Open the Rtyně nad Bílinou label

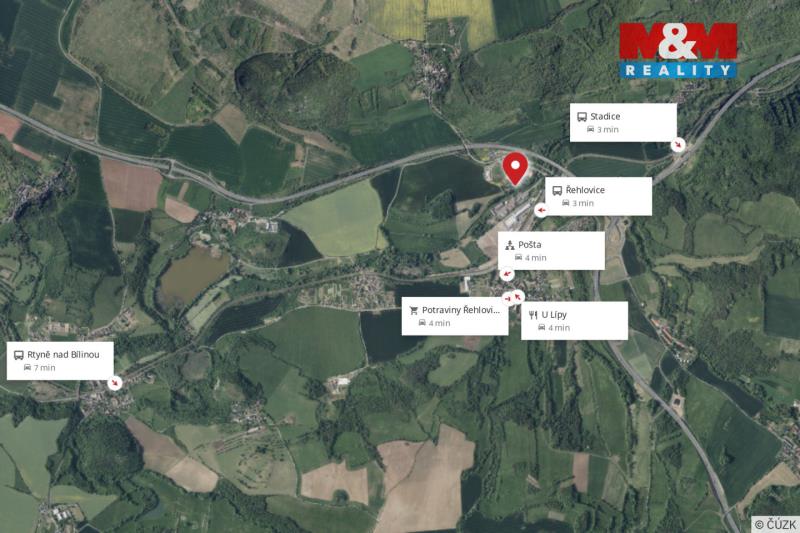pos(60,361)
